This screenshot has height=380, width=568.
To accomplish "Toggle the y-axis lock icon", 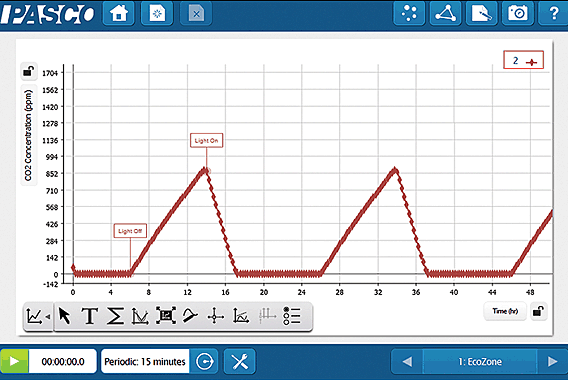I will 29,71.
